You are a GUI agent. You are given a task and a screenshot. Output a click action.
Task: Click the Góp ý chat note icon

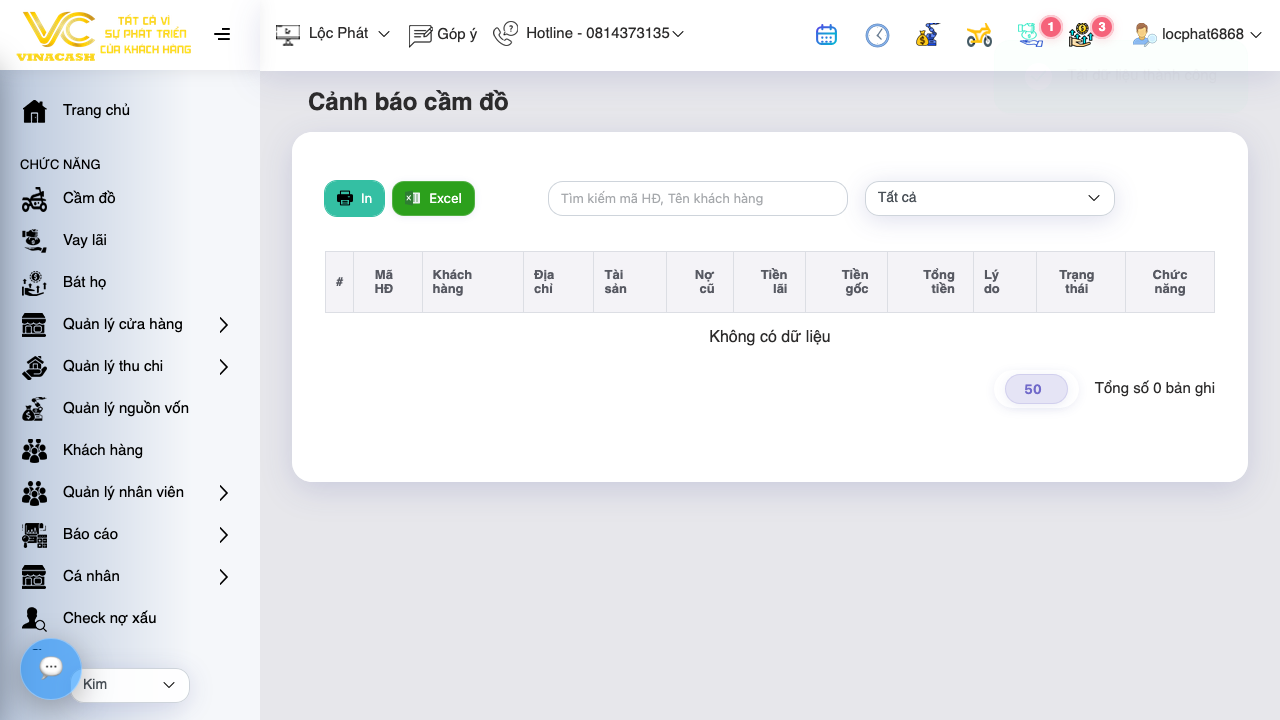420,36
